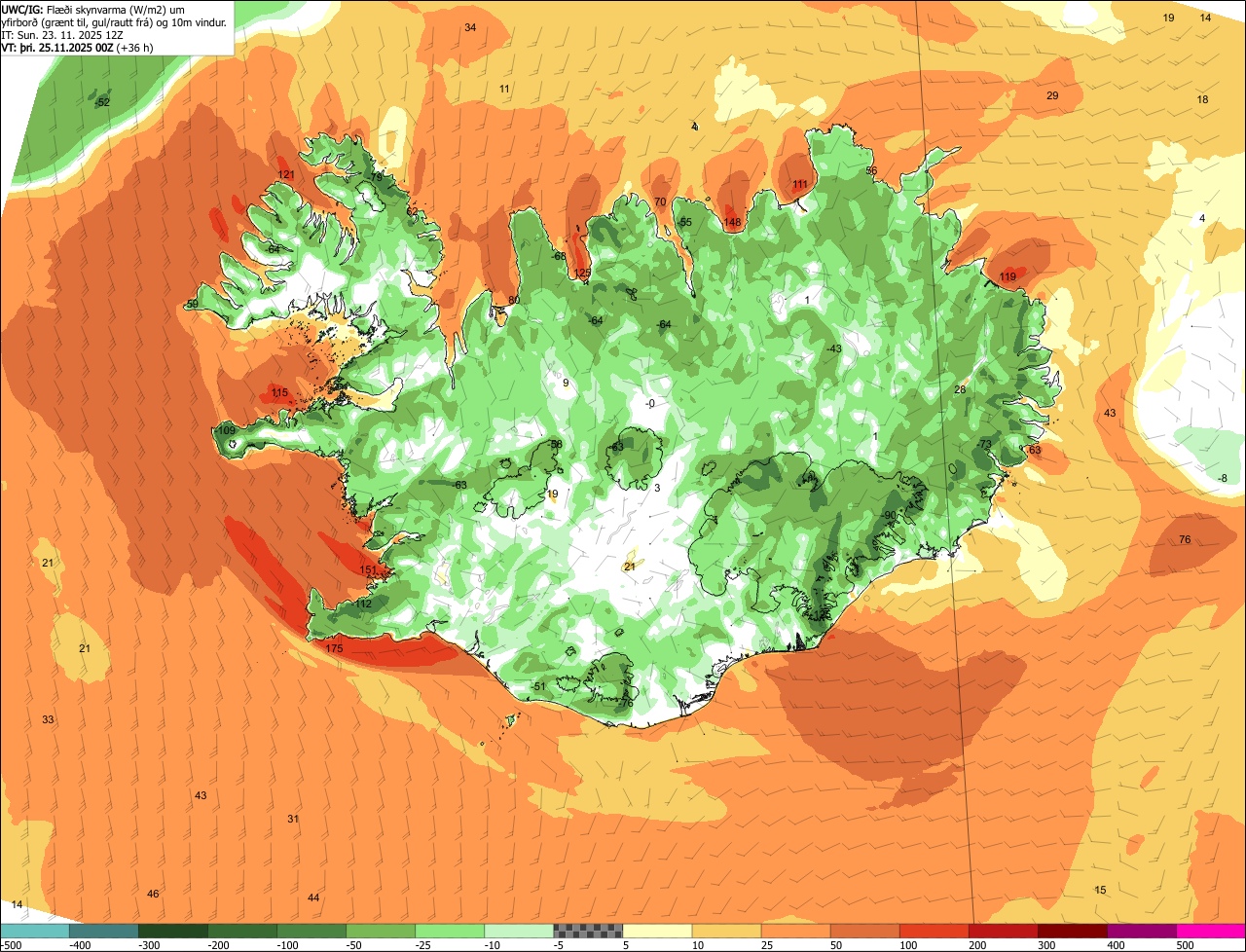Screen dimensions: 1246x952
Task: Click the initial time 'IT: Sun. 23. 11. 2025 12Z'
Action: tap(62, 35)
